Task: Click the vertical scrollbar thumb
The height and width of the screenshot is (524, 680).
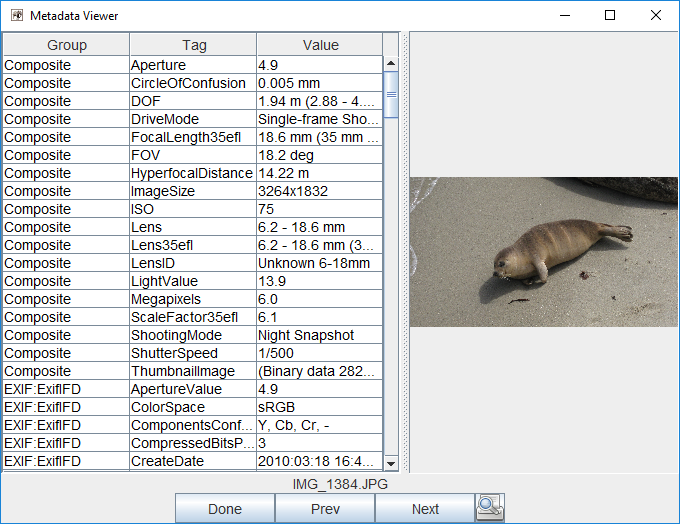Action: click(x=392, y=95)
